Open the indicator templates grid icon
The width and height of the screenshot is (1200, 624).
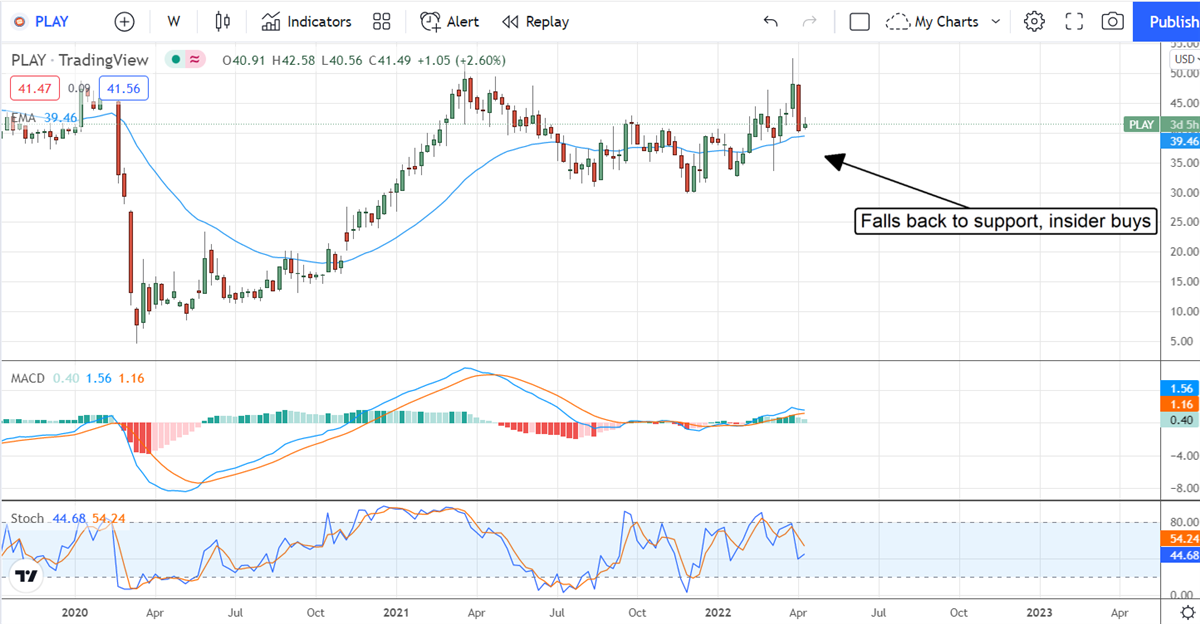[381, 21]
